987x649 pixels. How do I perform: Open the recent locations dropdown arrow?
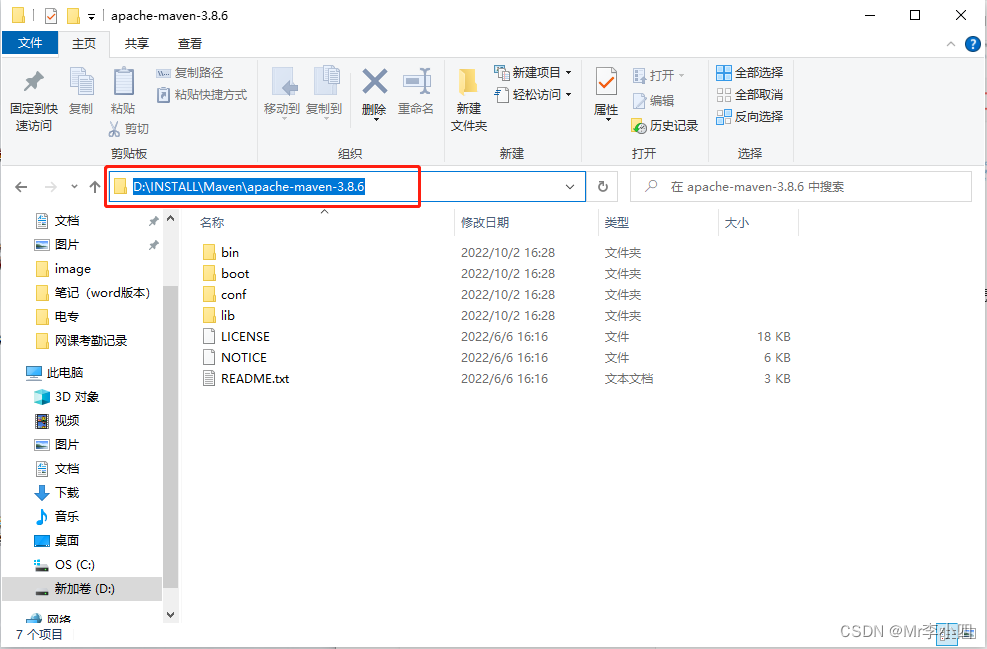(x=74, y=187)
